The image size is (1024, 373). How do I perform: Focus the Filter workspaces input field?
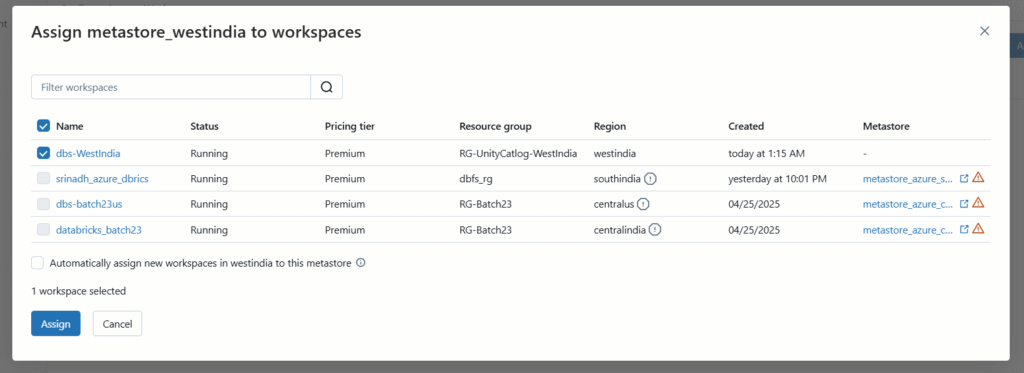coord(171,87)
